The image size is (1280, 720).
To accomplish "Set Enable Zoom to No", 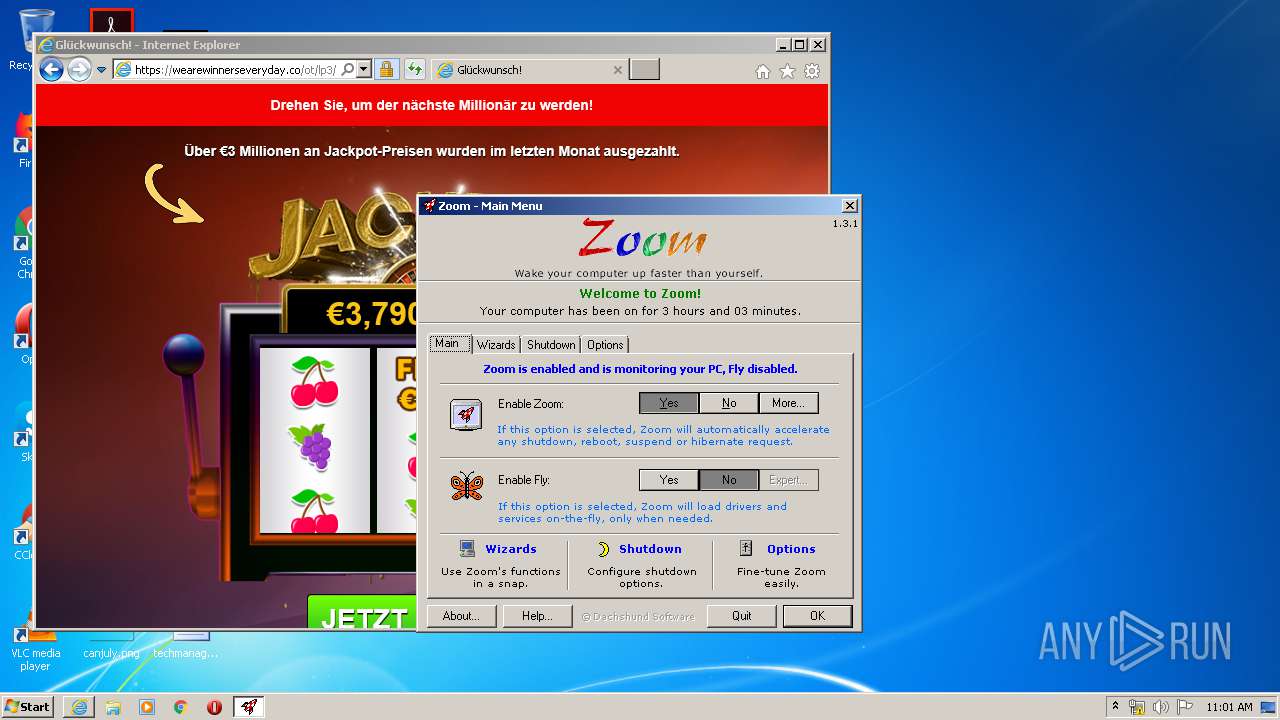I will coord(729,403).
